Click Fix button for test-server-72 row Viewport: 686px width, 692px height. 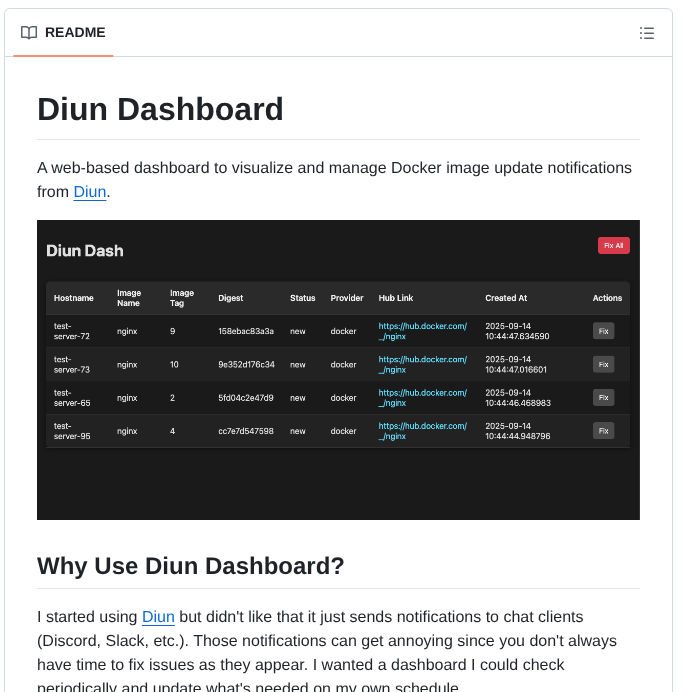point(603,331)
